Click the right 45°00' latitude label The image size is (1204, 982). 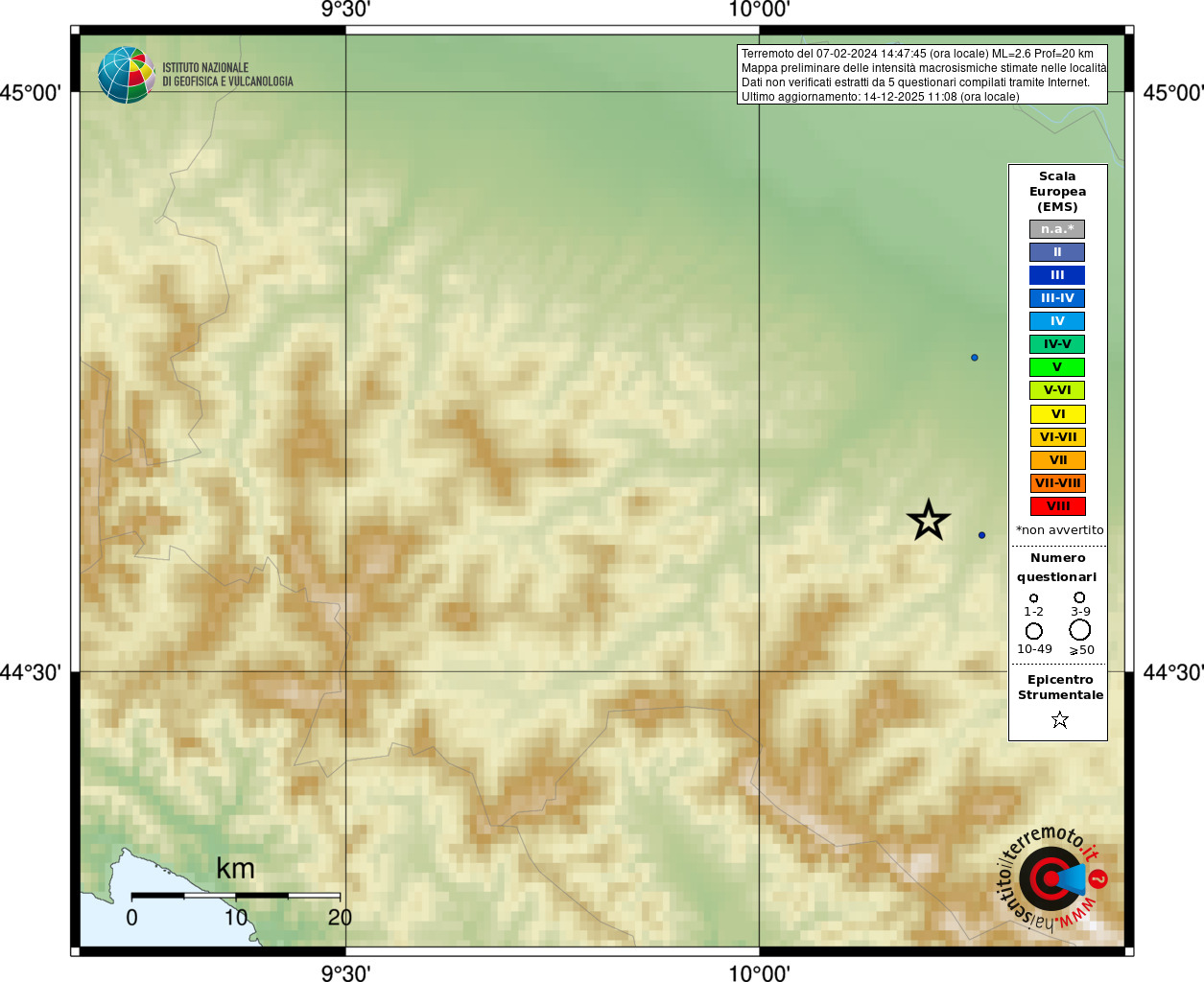1172,93
